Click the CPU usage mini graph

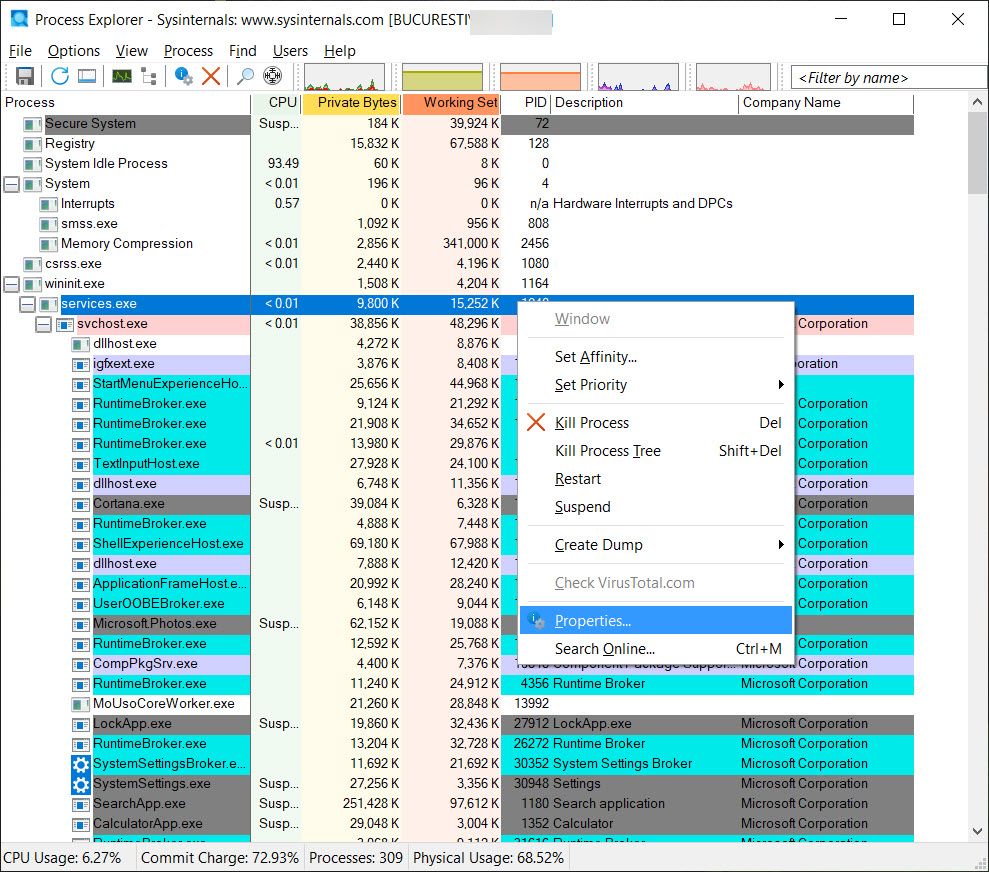click(344, 77)
